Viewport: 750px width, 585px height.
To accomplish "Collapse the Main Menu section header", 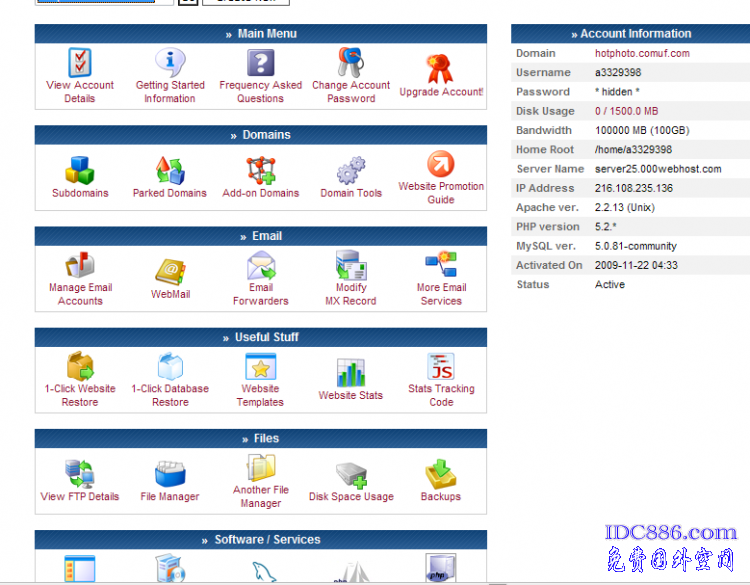I will click(x=261, y=34).
